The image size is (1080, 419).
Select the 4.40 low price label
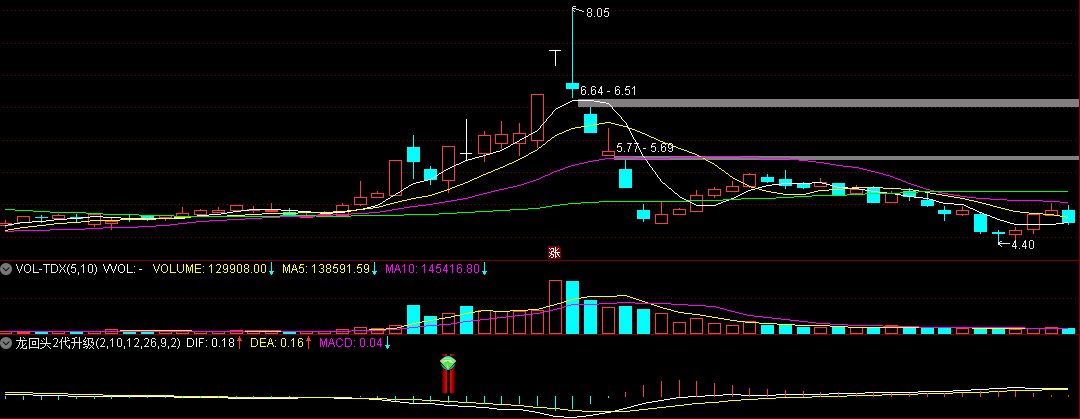click(1023, 244)
